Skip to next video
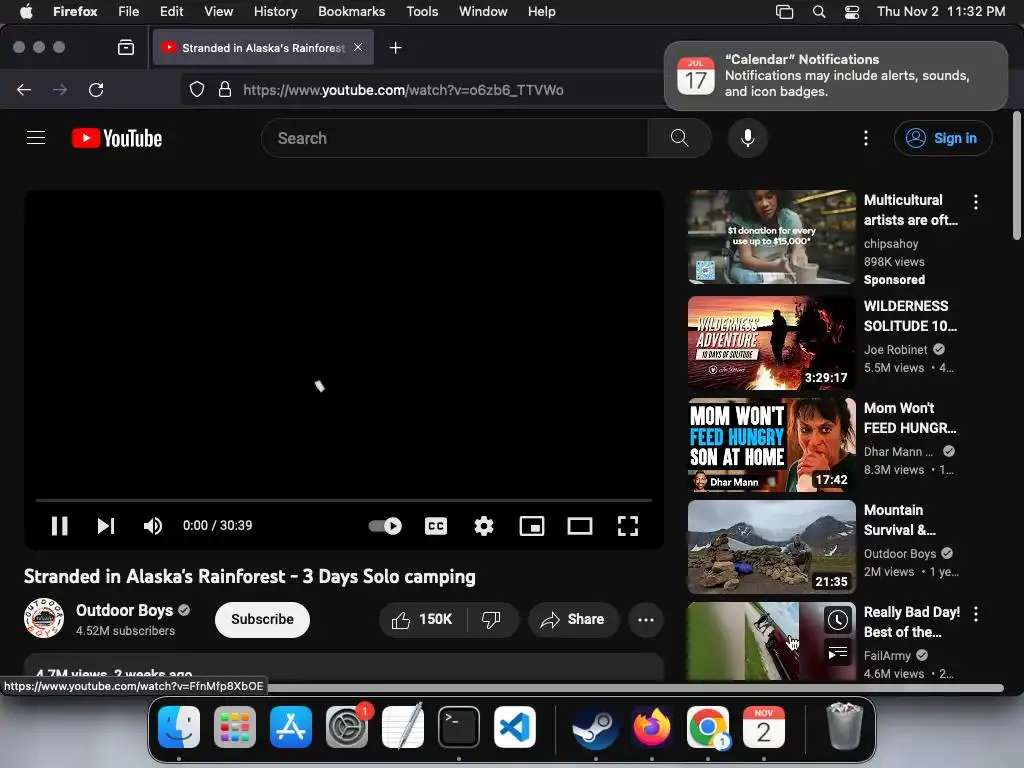 tap(106, 526)
